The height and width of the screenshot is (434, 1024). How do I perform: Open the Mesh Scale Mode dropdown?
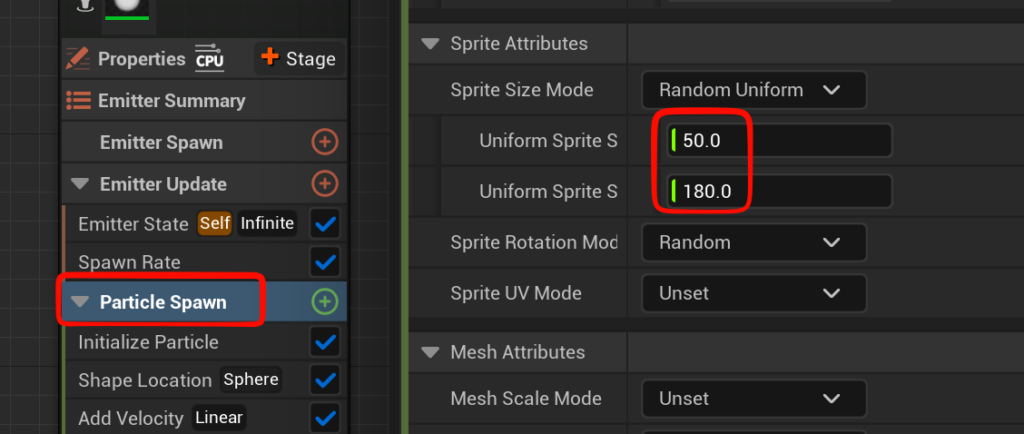tap(752, 398)
